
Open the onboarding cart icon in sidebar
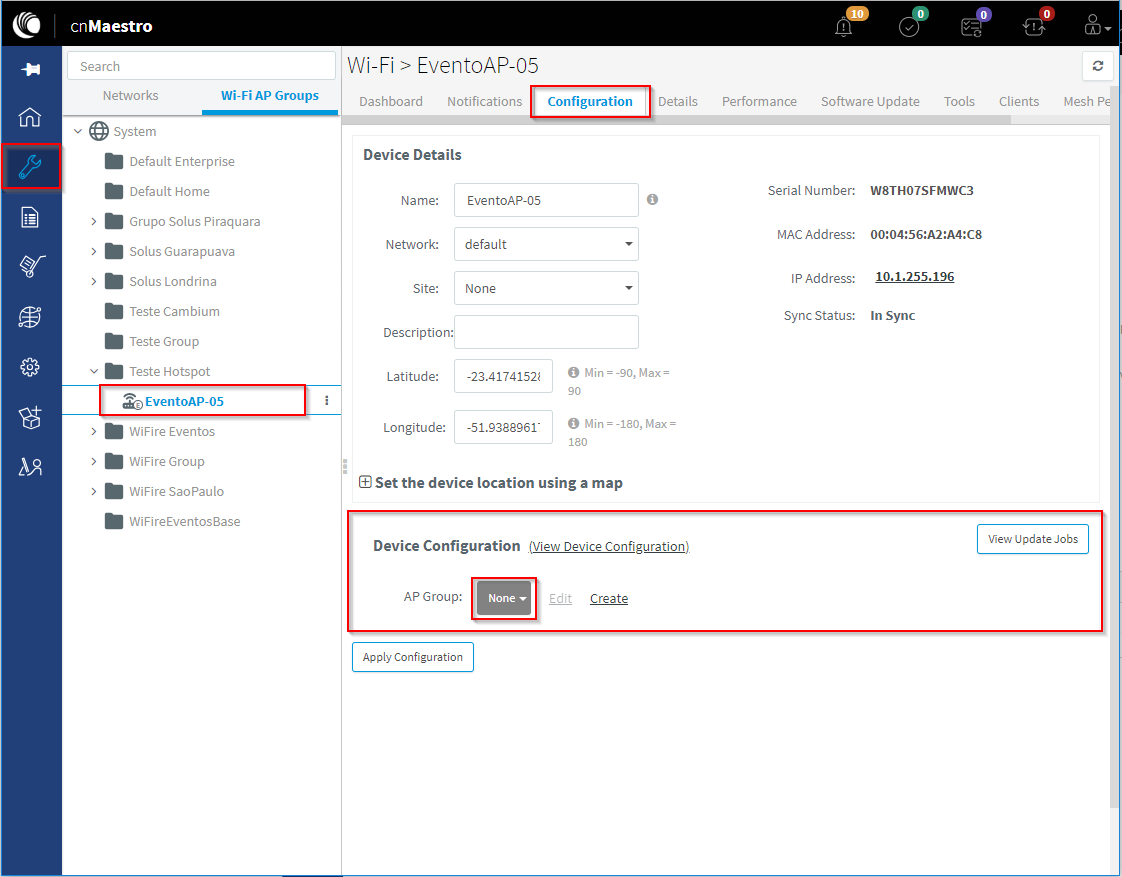(x=31, y=266)
